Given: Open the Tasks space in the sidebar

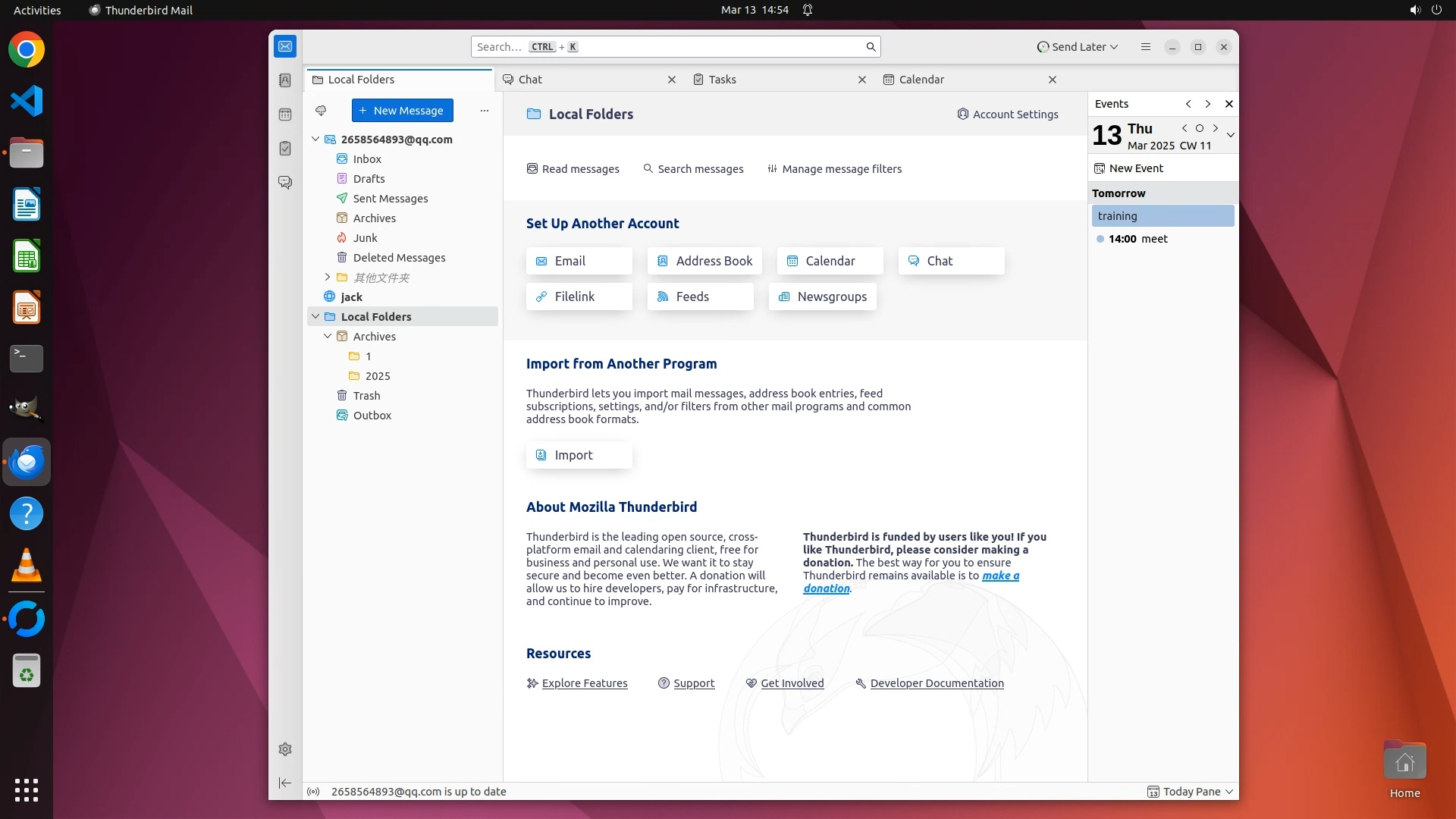Looking at the screenshot, I should [285, 149].
